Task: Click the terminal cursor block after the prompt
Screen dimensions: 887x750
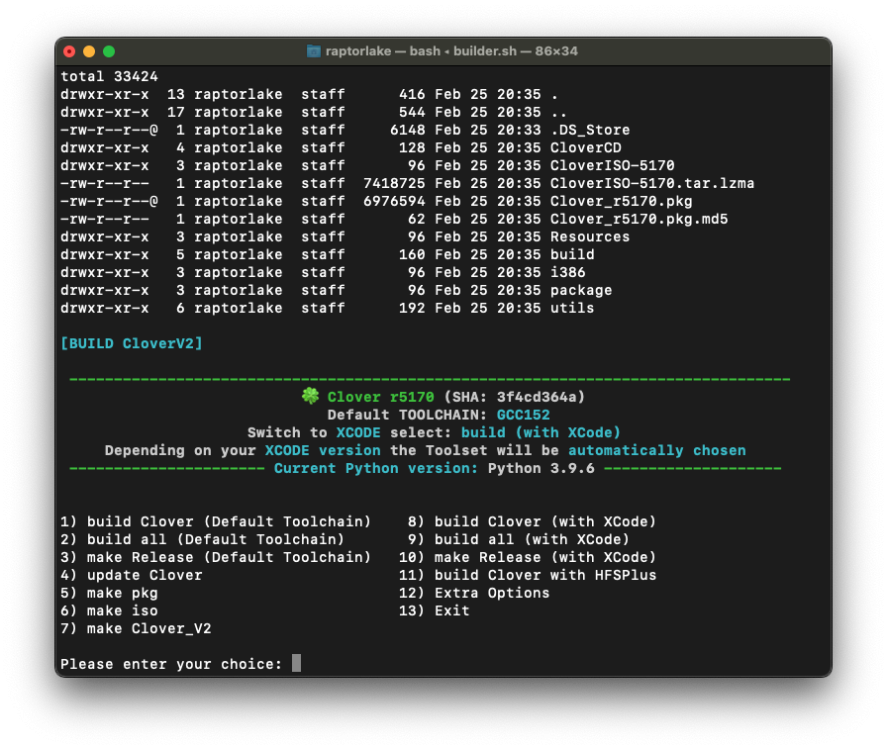Action: (296, 663)
